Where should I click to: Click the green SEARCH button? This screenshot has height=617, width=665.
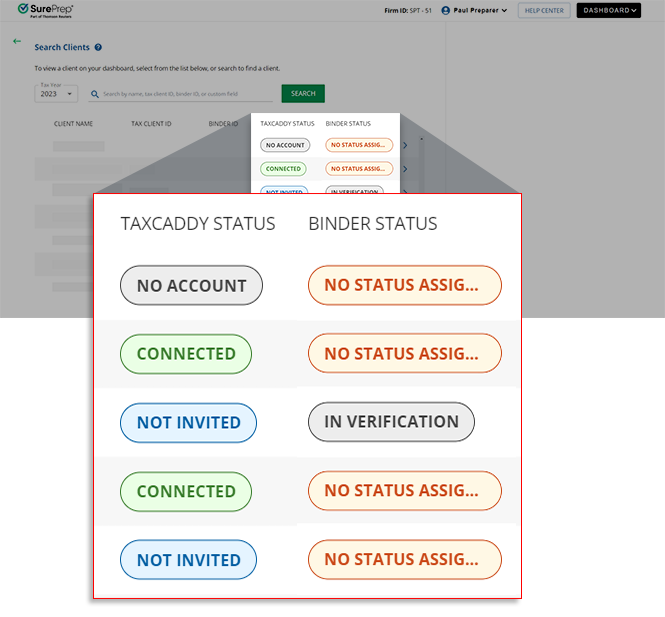coord(303,93)
